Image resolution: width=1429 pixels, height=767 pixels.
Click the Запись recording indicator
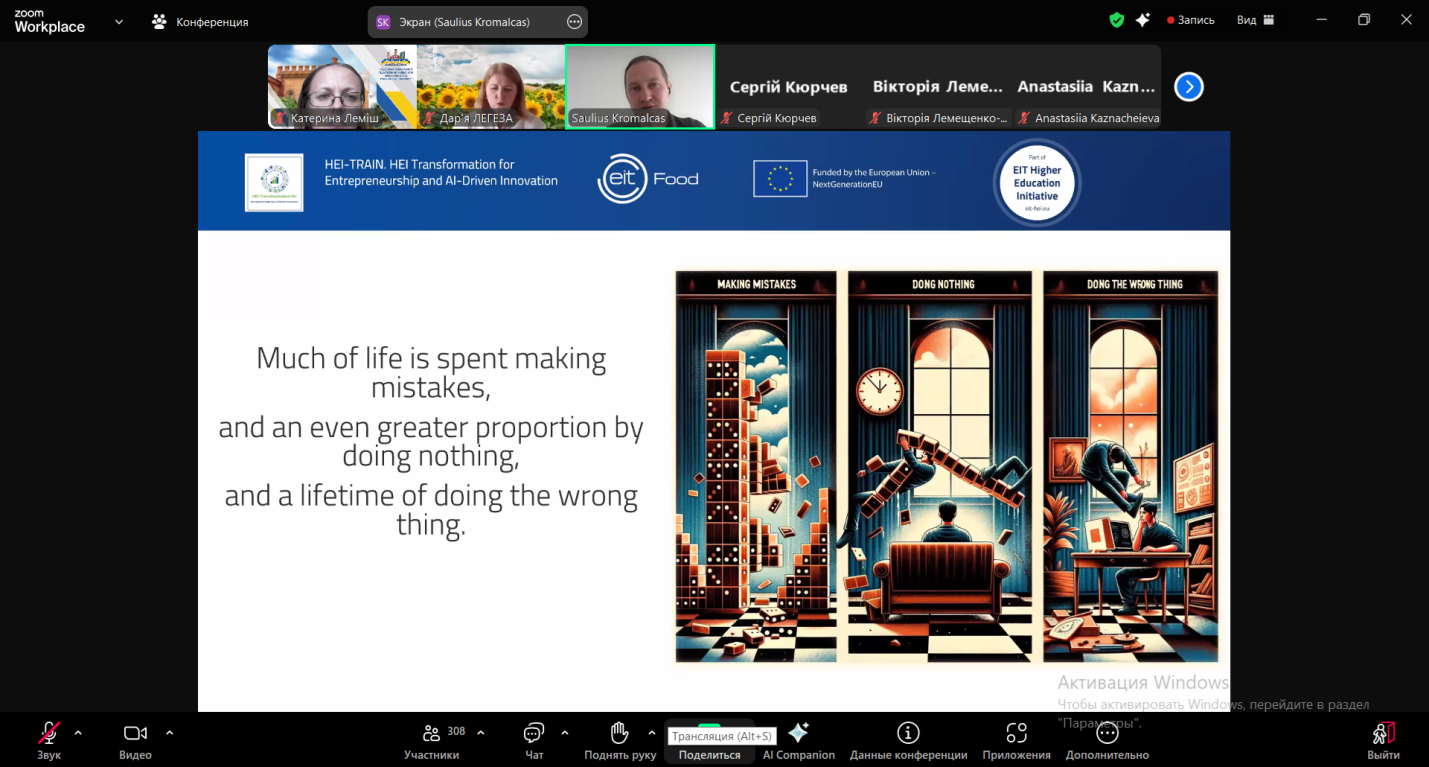[1190, 20]
